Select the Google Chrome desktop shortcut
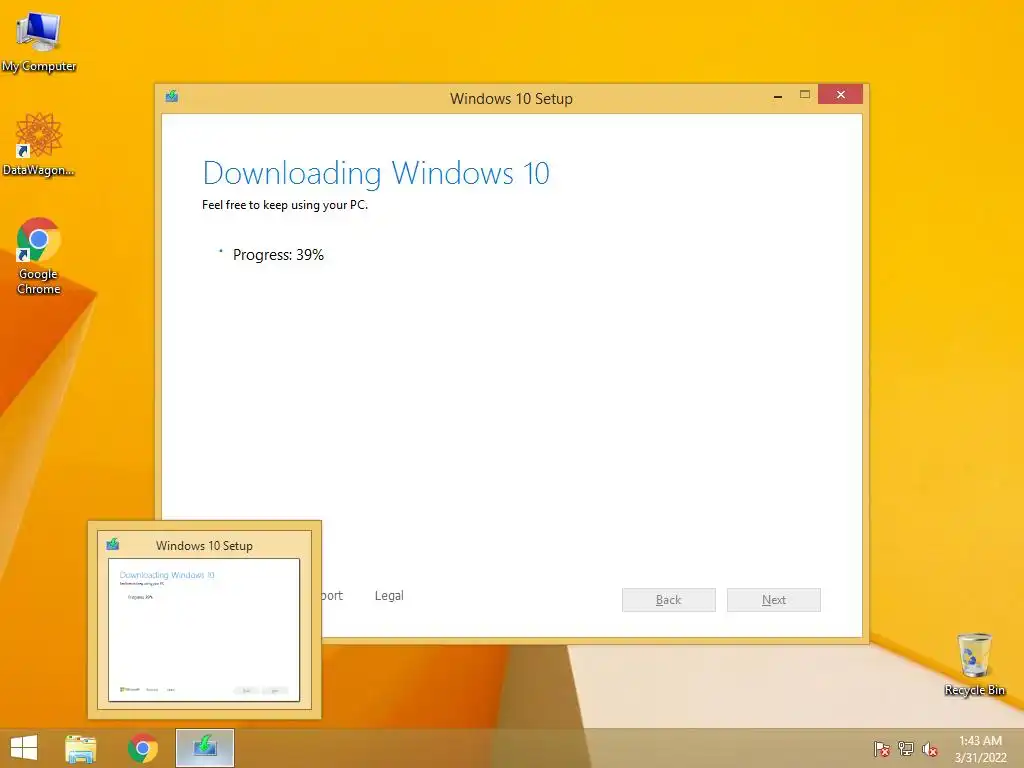Screen dimensions: 1024x768 pyautogui.click(x=39, y=256)
